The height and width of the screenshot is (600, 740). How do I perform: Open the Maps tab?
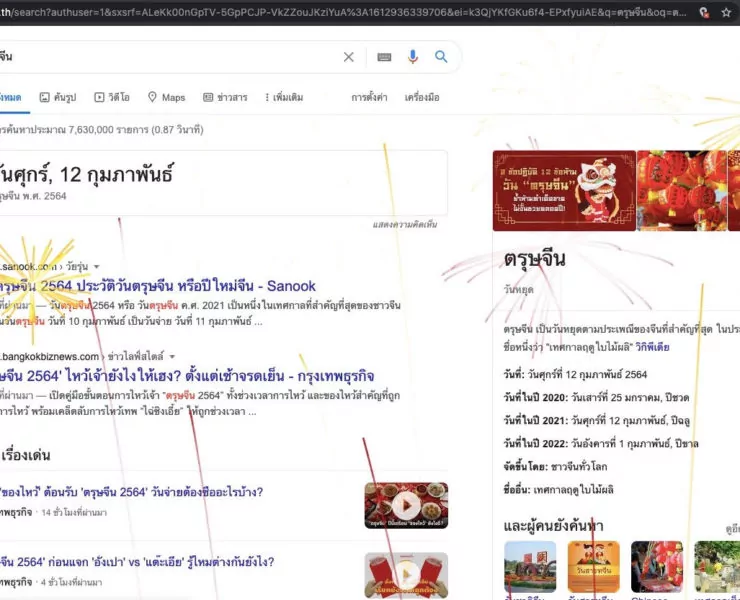(167, 97)
